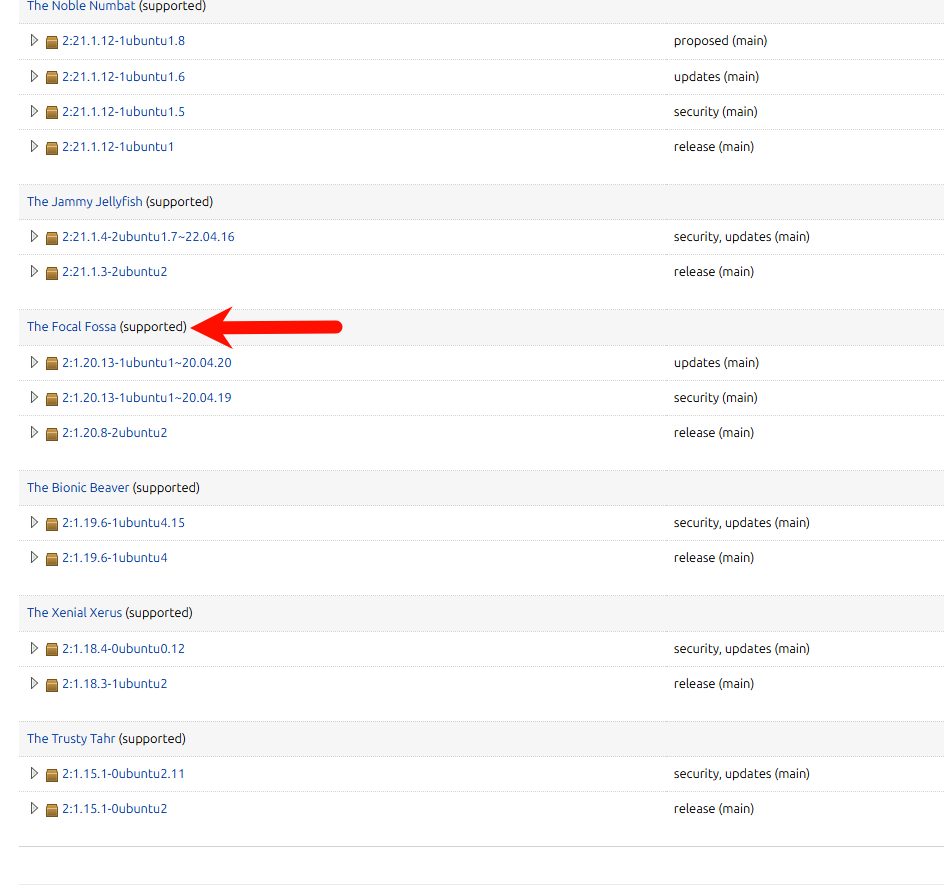
Task: Open version link 2:1.20.13-1ubuntu1~20.04.19
Action: (x=147, y=397)
